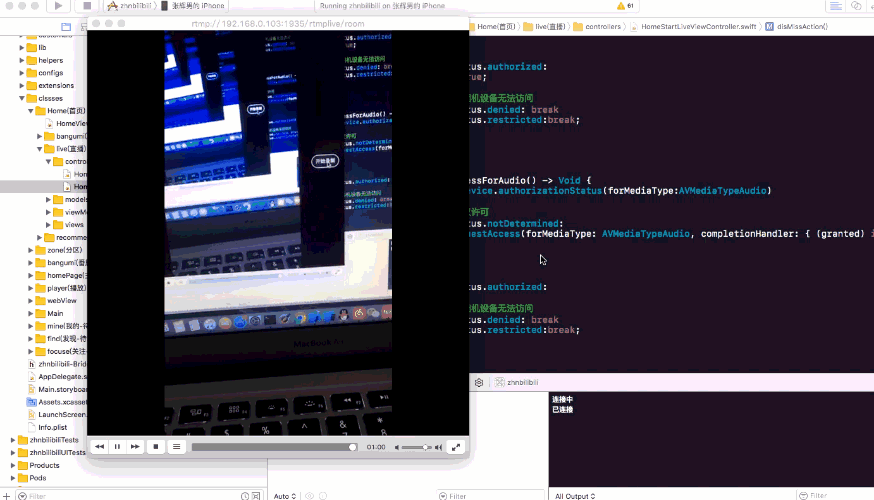
Task: Click the add file plus button
Action: point(7,496)
